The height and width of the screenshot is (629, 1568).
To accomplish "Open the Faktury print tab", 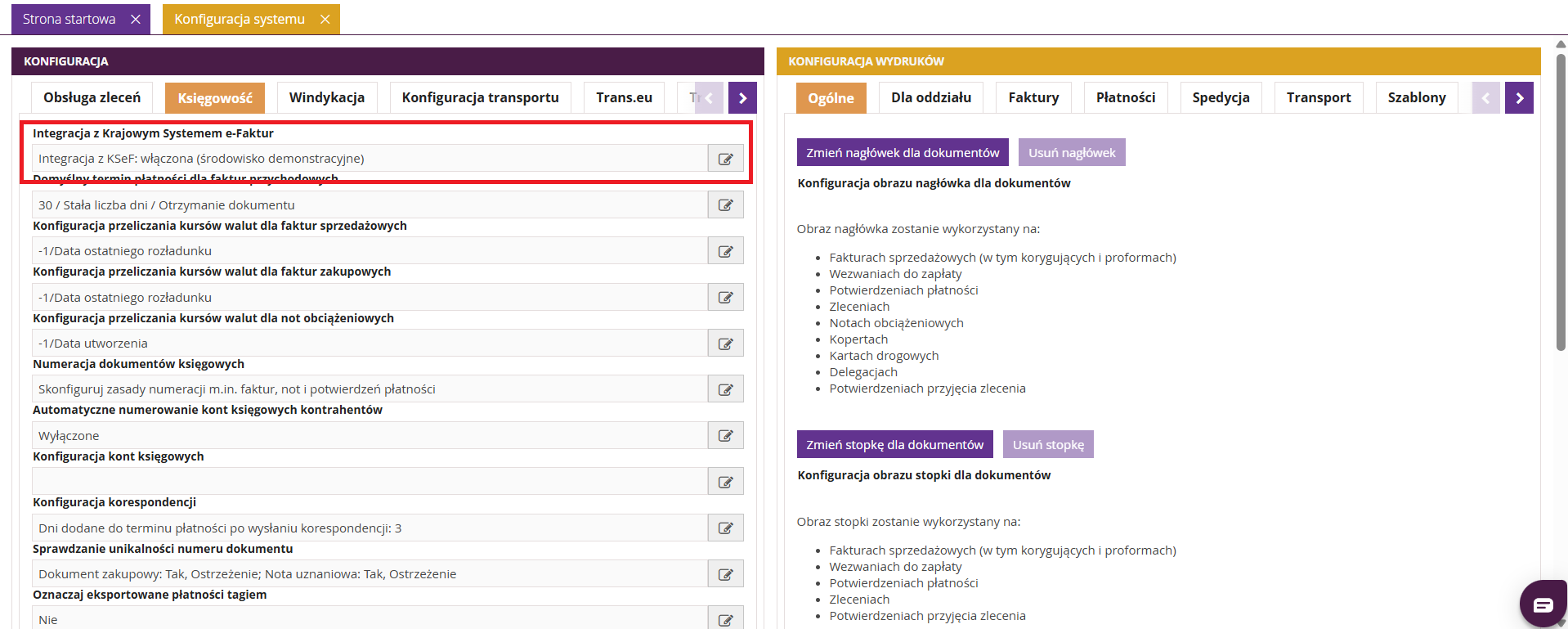I will tap(1033, 97).
